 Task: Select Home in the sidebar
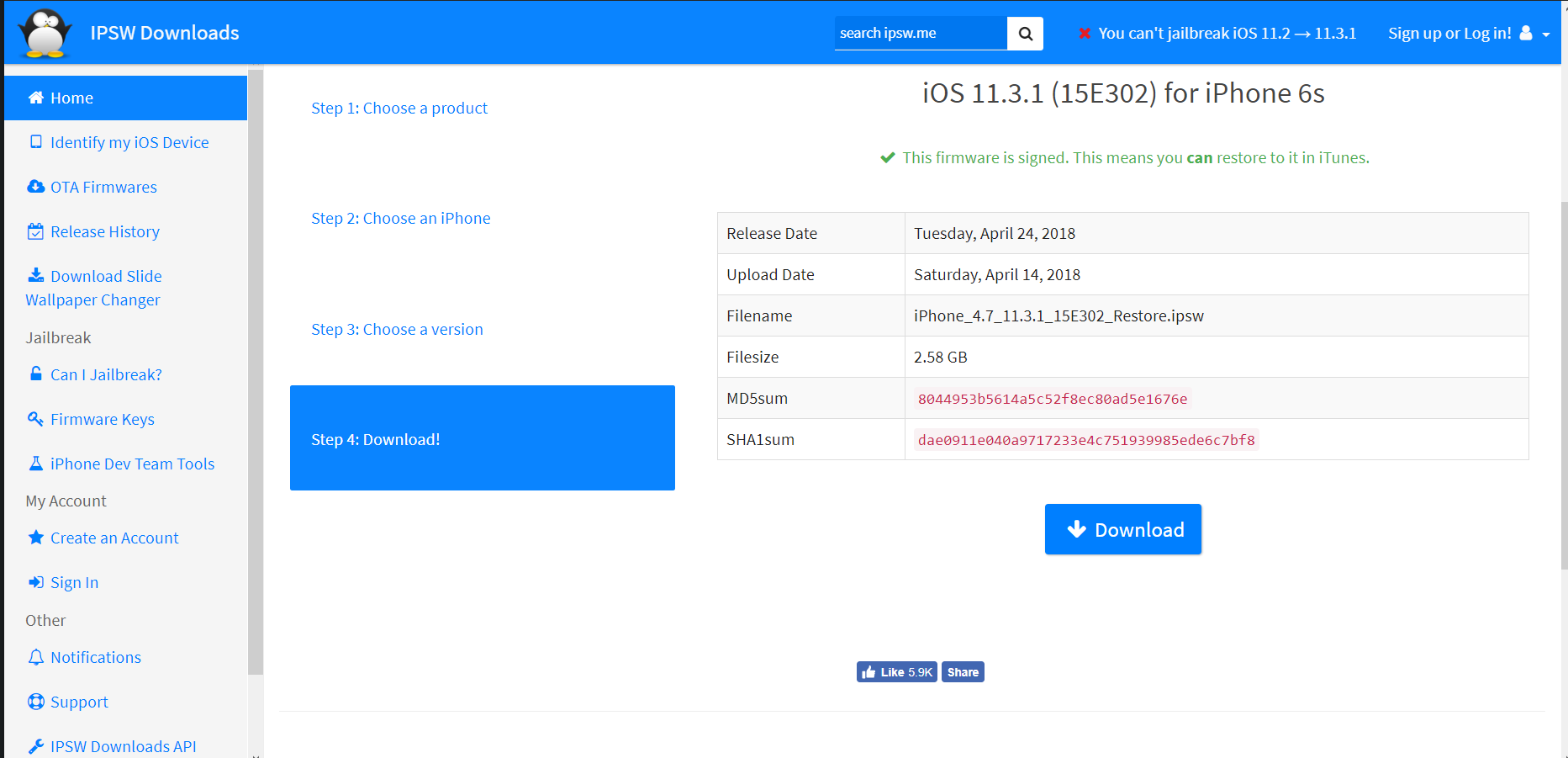pos(126,98)
